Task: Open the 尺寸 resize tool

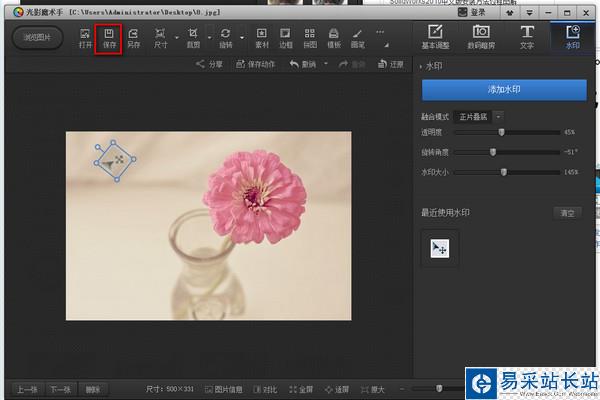Action: [160, 38]
